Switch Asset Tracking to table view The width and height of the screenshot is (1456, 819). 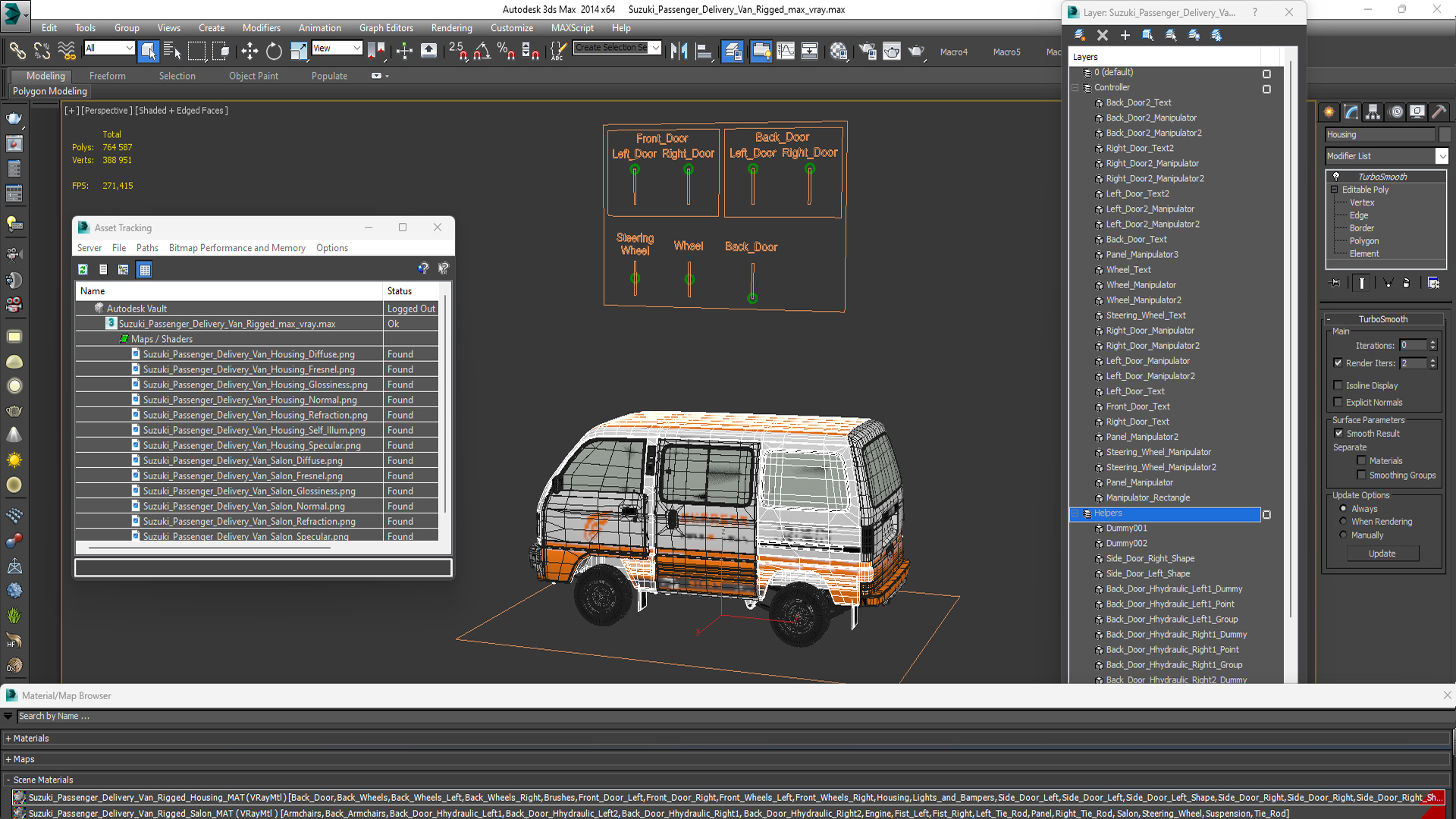(144, 269)
